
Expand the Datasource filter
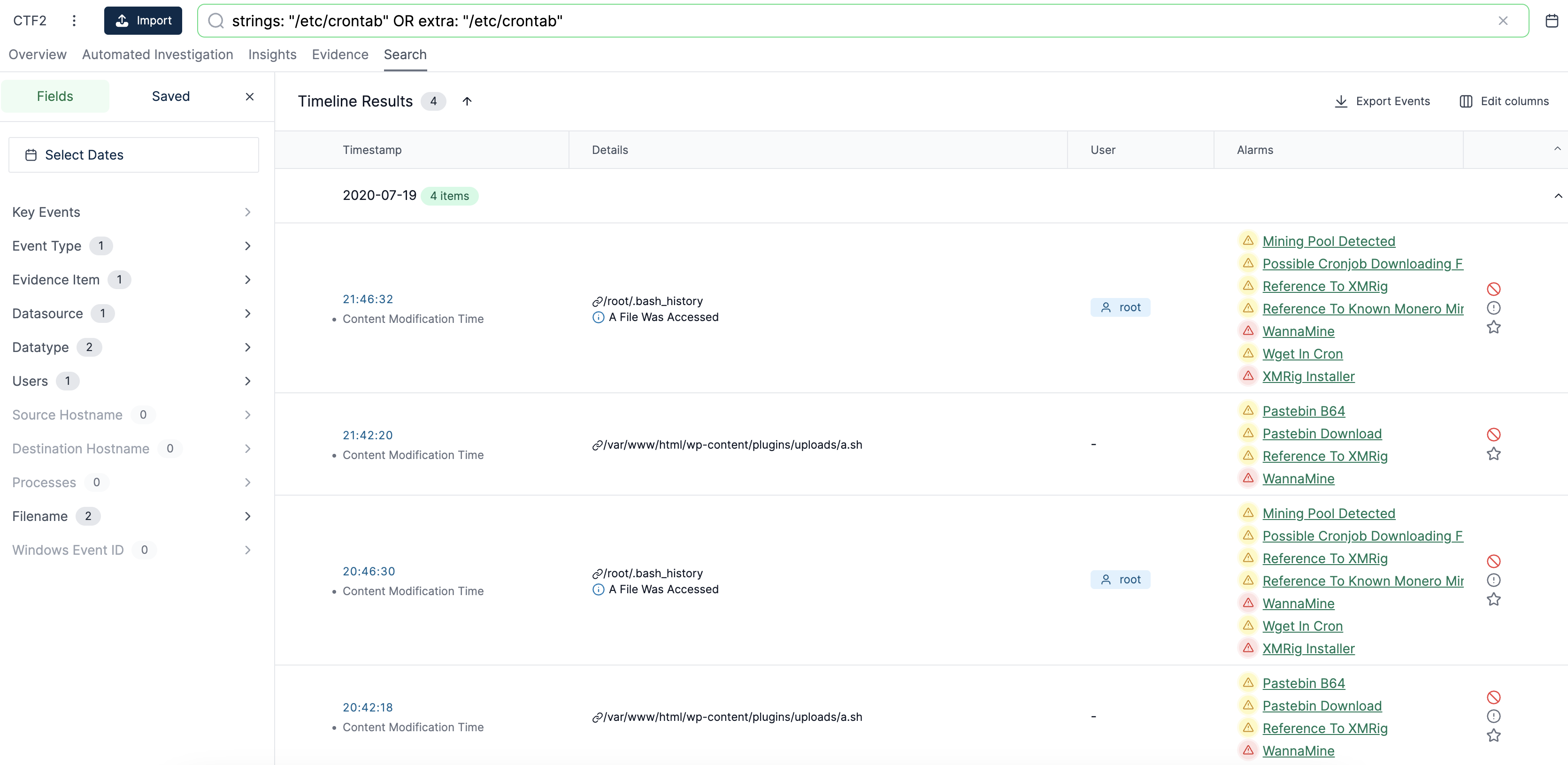[x=131, y=314]
